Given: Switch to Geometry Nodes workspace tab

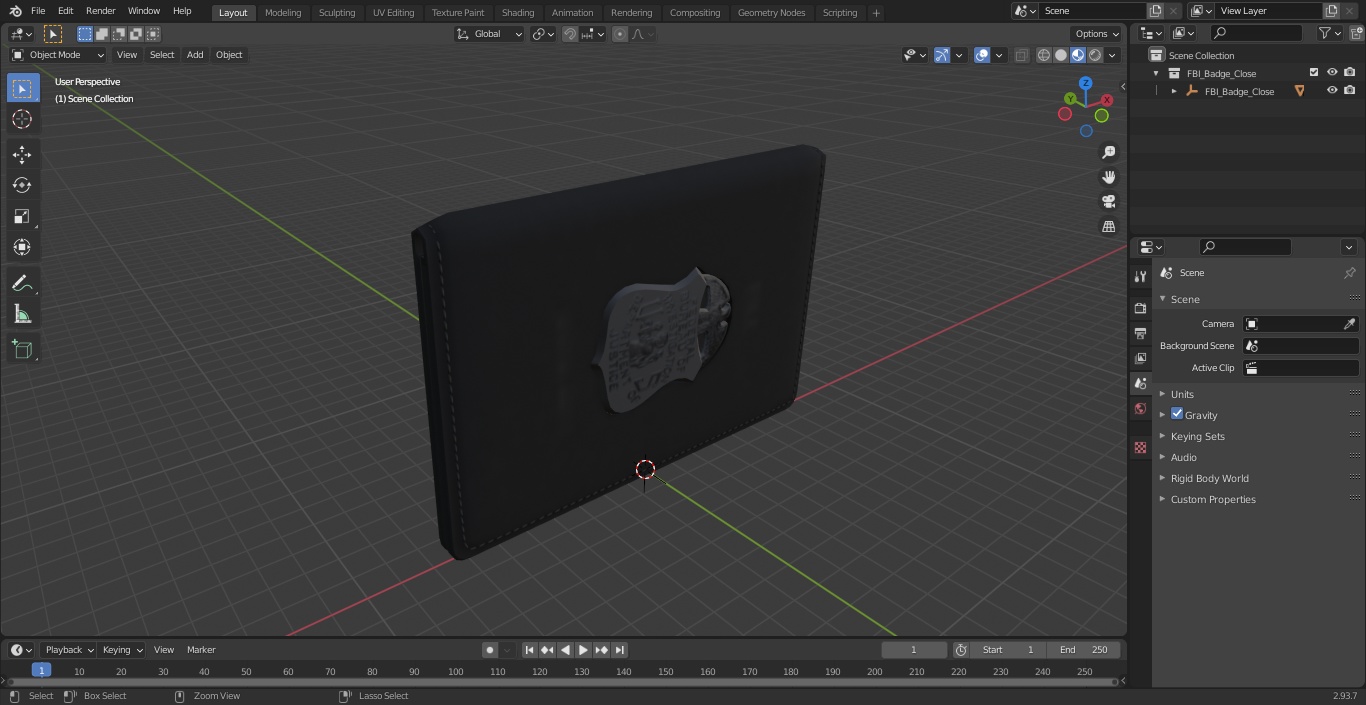Looking at the screenshot, I should [x=771, y=12].
